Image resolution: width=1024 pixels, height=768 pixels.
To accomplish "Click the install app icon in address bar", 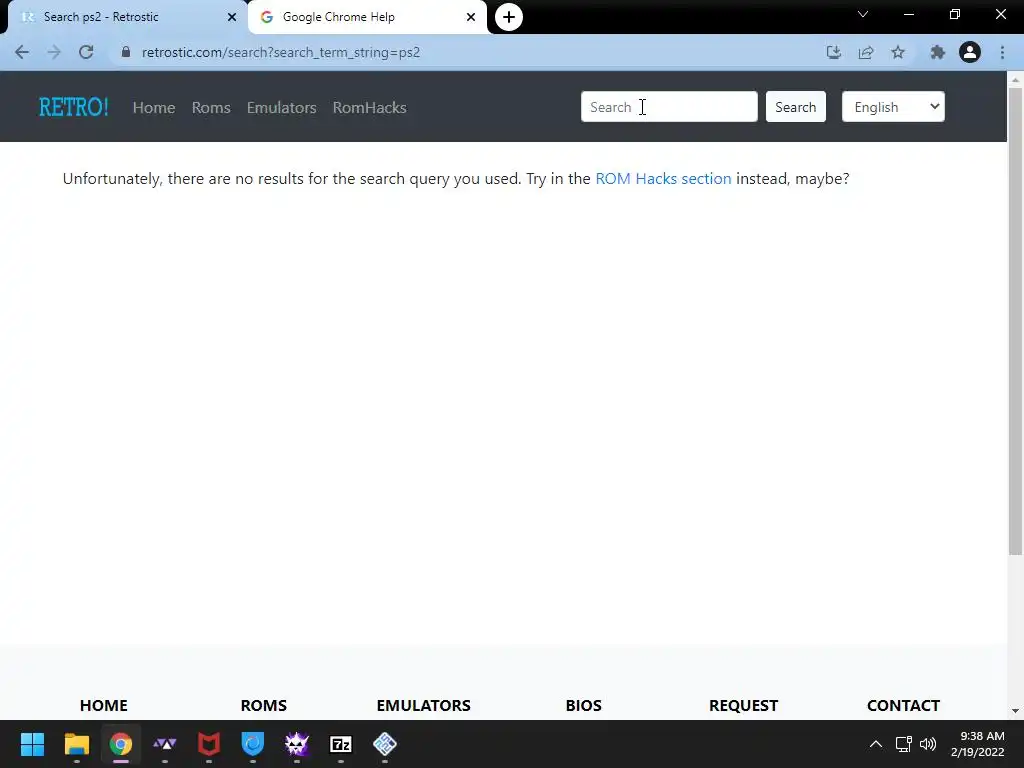I will coord(833,52).
